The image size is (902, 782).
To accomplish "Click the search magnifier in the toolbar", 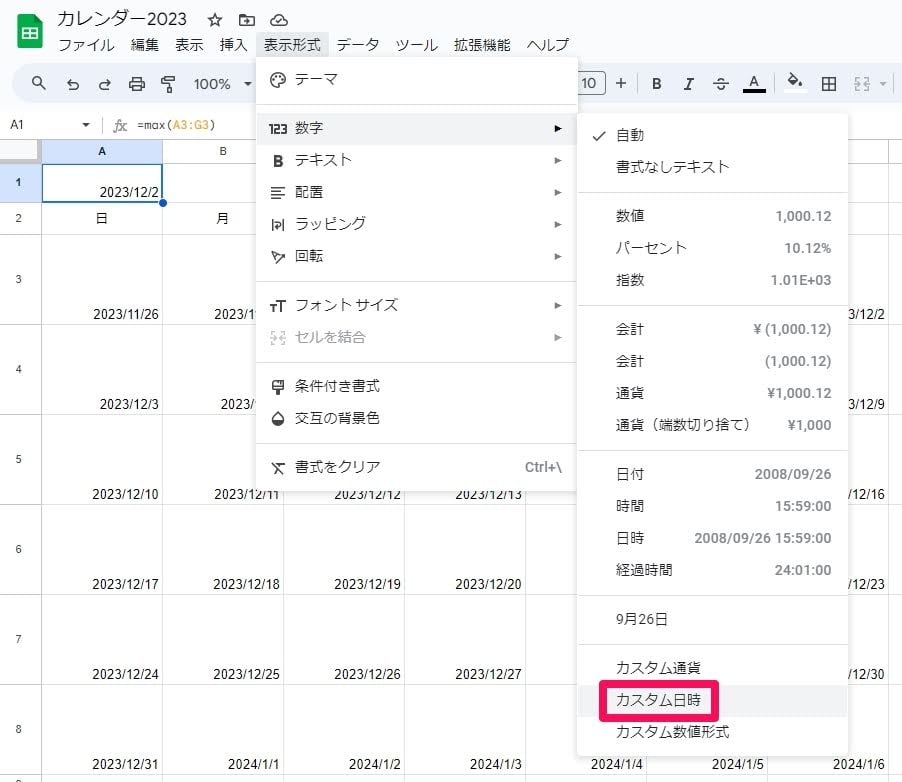I will tap(39, 83).
